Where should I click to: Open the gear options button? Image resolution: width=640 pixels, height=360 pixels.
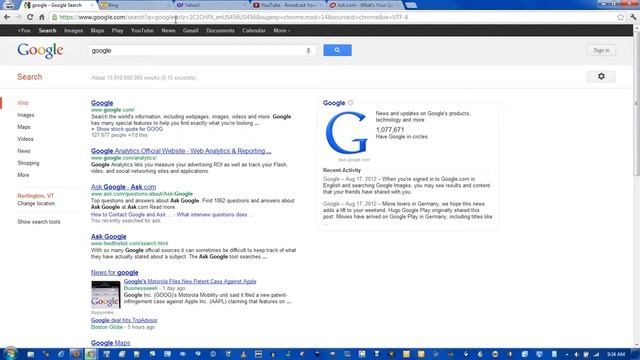click(601, 76)
